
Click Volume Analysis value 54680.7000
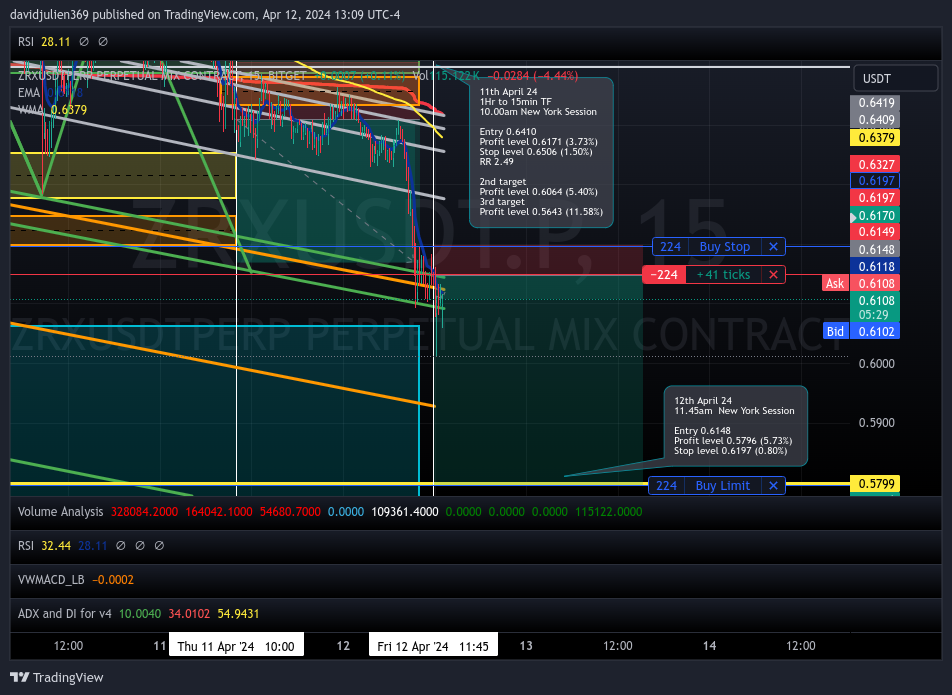(290, 512)
